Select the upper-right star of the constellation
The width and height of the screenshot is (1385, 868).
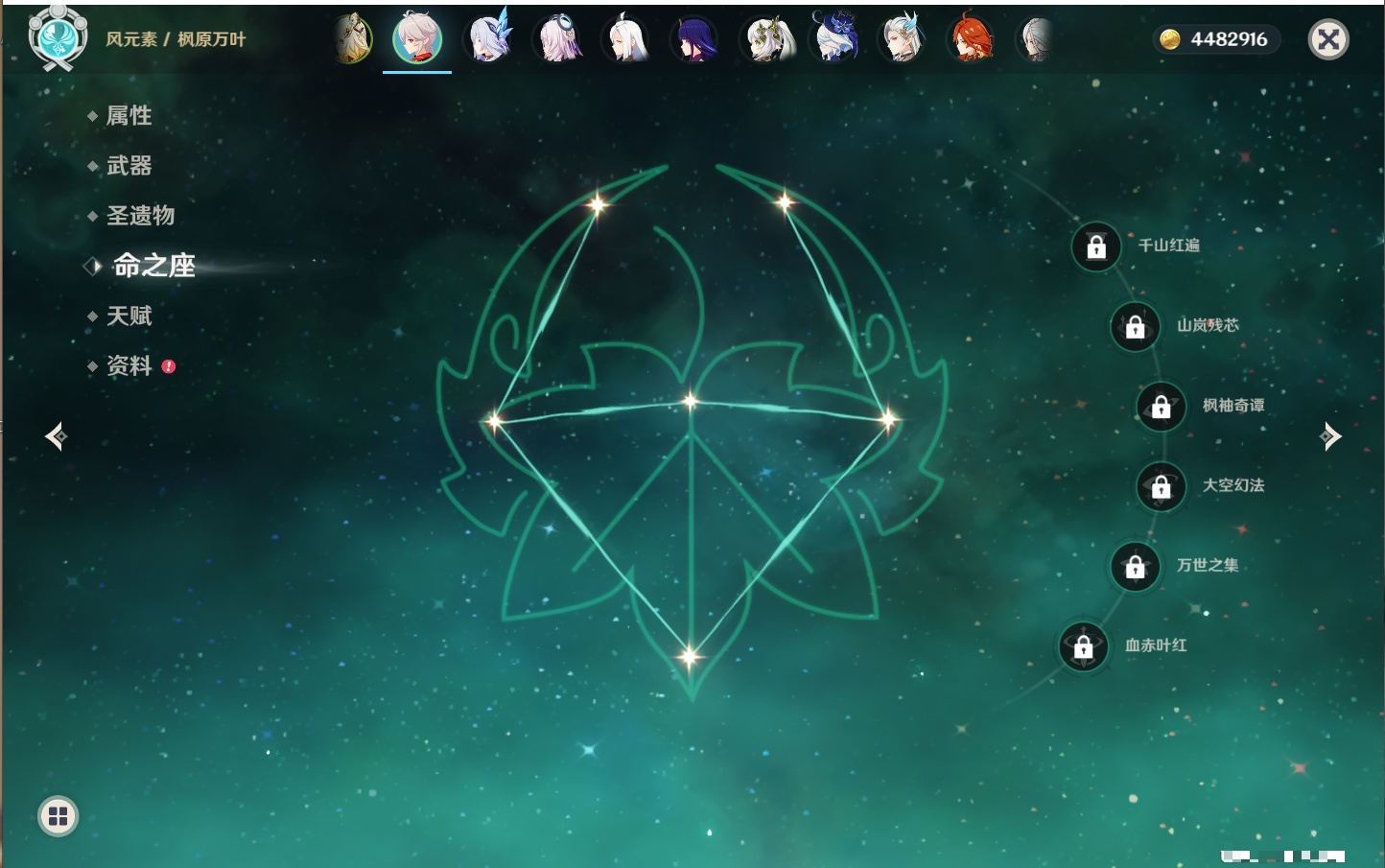(785, 201)
